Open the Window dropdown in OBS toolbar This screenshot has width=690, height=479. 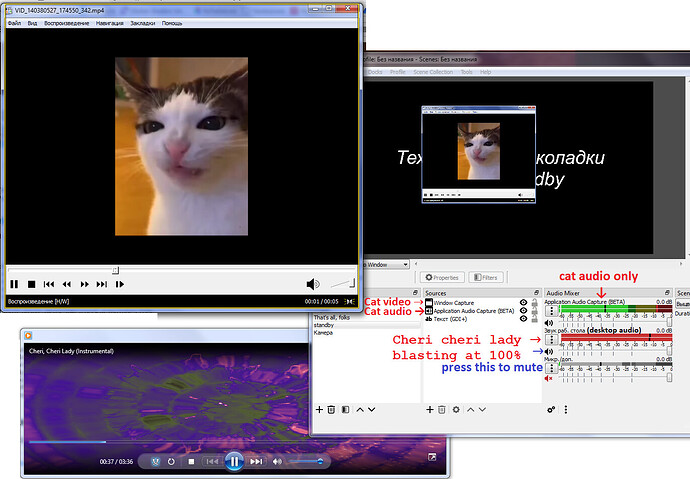(386, 265)
